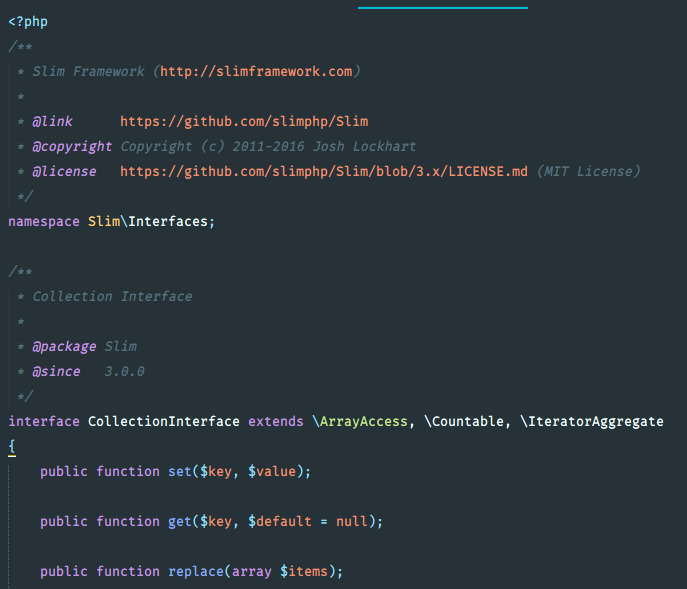Viewport: 687px width, 589px height.
Task: Click the slimframework.com URL in comment
Action: point(256,71)
